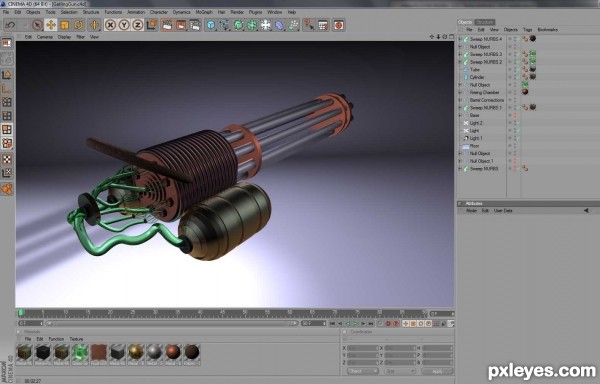Image resolution: width=600 pixels, height=384 pixels.
Task: Switch the coordinate system icon
Action: coord(152,25)
